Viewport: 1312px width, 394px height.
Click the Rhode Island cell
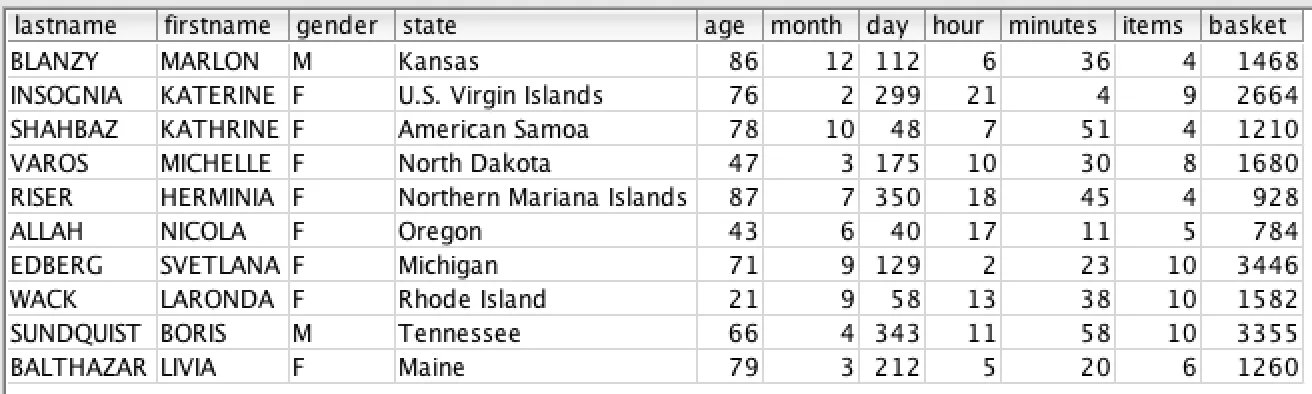click(545, 300)
